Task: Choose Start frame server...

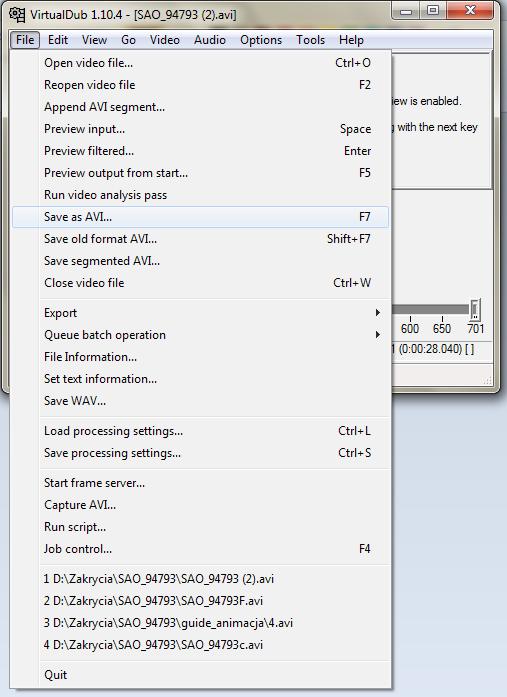Action: tap(200, 483)
